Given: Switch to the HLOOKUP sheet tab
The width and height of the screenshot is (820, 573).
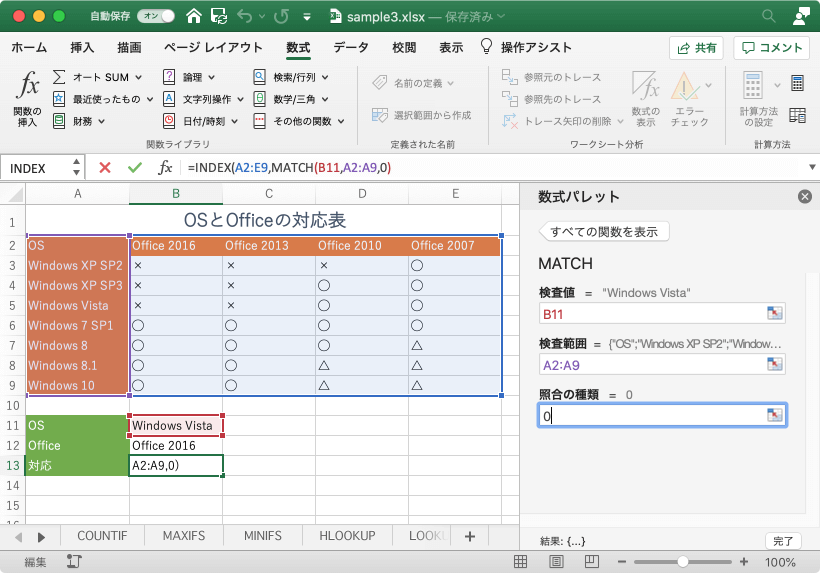Looking at the screenshot, I should tap(347, 536).
